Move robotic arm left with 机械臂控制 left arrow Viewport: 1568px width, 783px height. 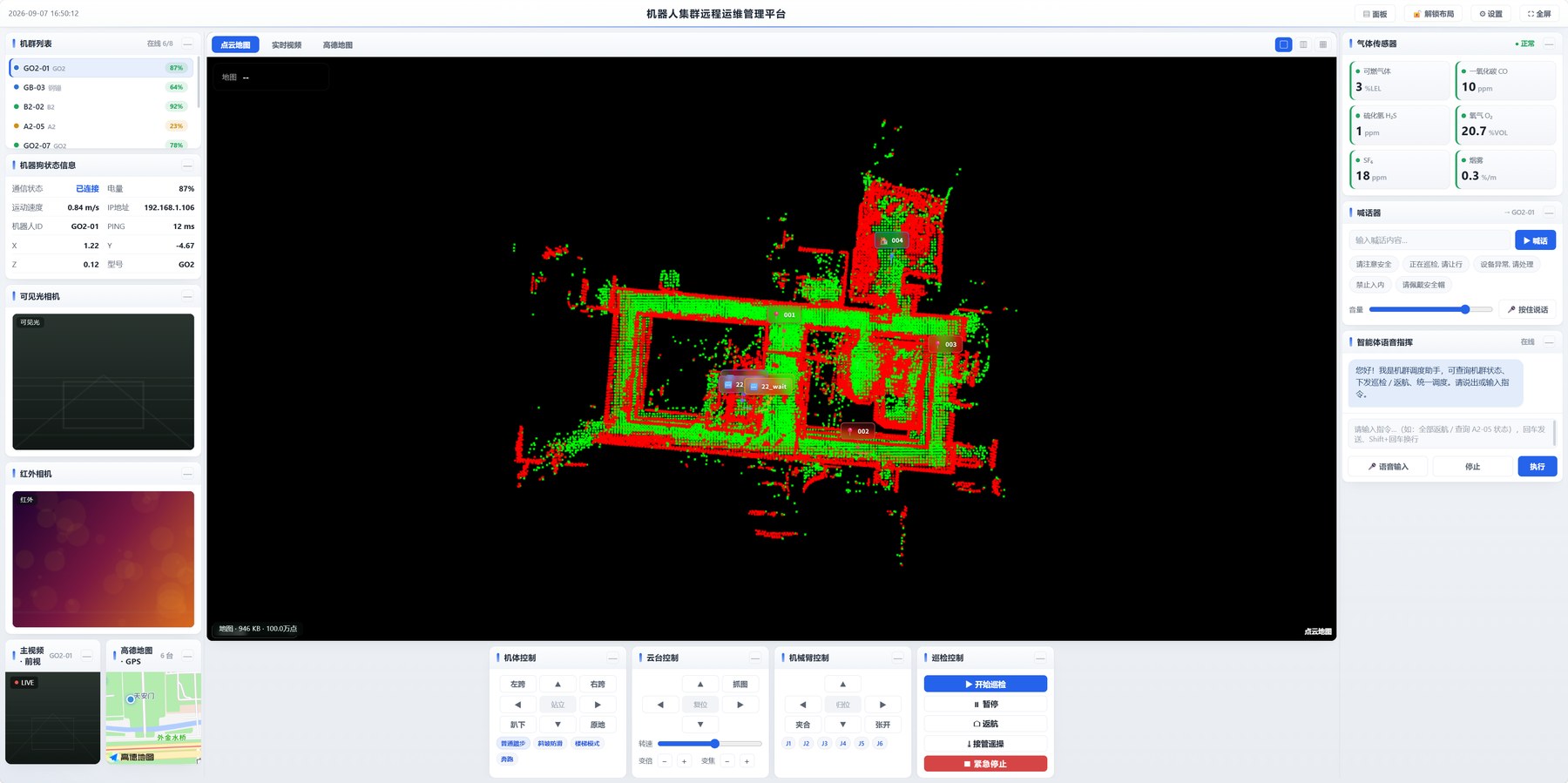click(802, 705)
